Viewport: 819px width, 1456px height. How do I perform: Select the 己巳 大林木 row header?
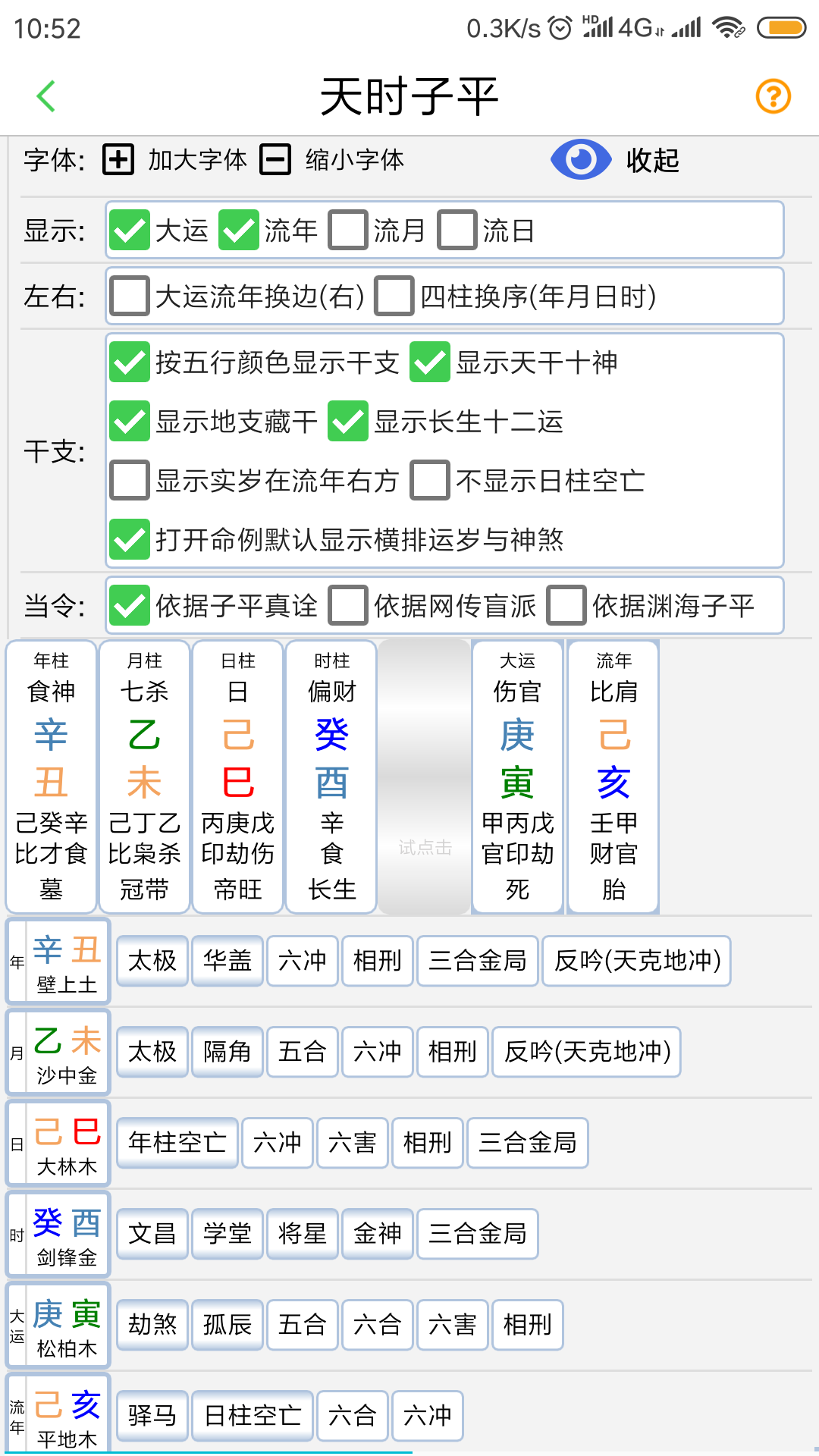(59, 1144)
